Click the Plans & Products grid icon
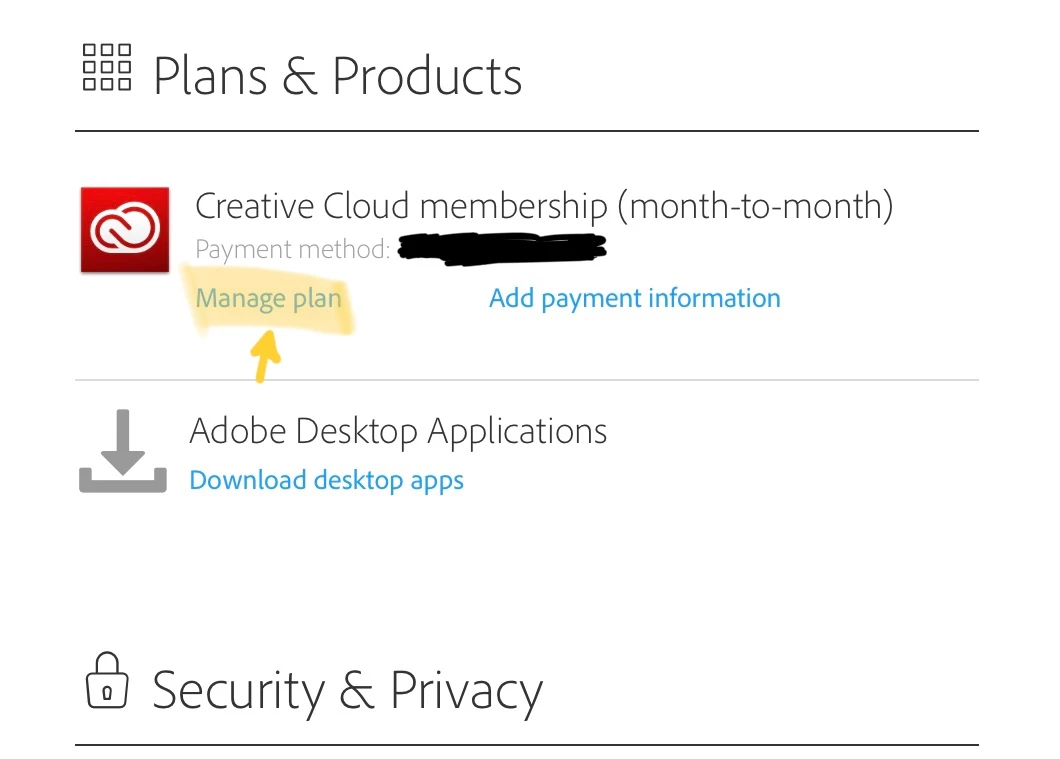1060x759 pixels. [107, 68]
